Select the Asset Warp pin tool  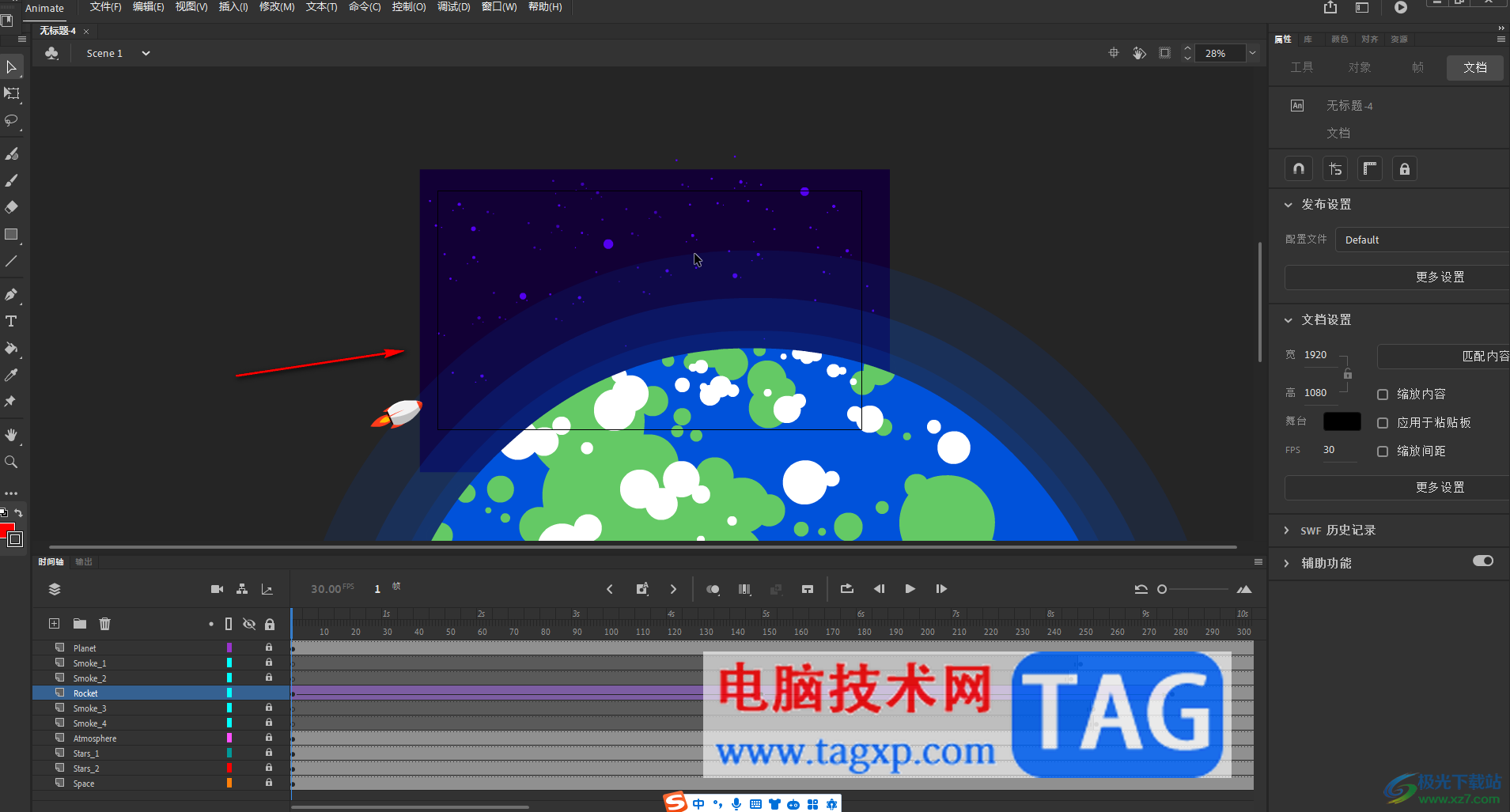coord(11,402)
